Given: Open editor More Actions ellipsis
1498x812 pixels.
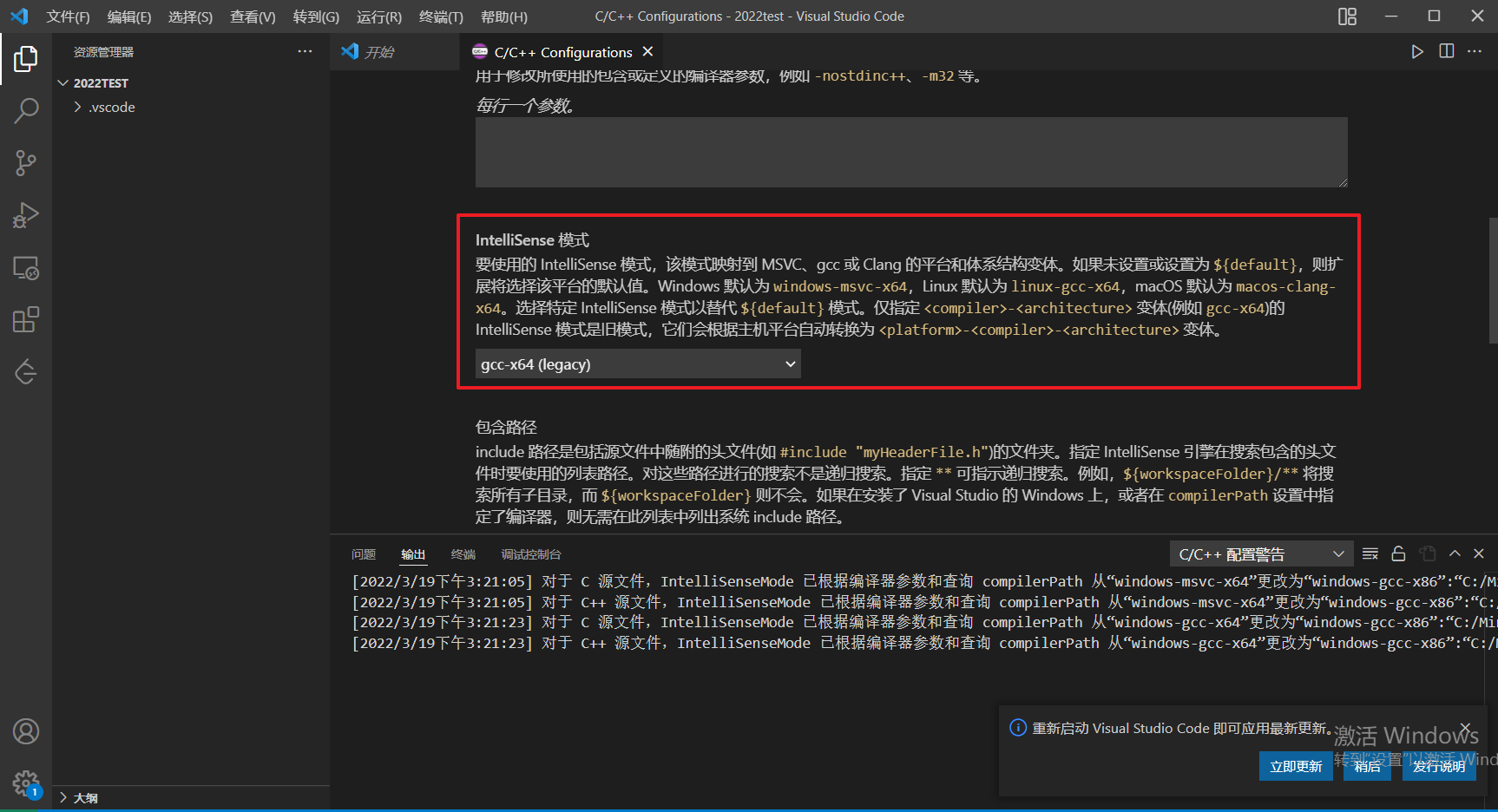Looking at the screenshot, I should (1475, 52).
